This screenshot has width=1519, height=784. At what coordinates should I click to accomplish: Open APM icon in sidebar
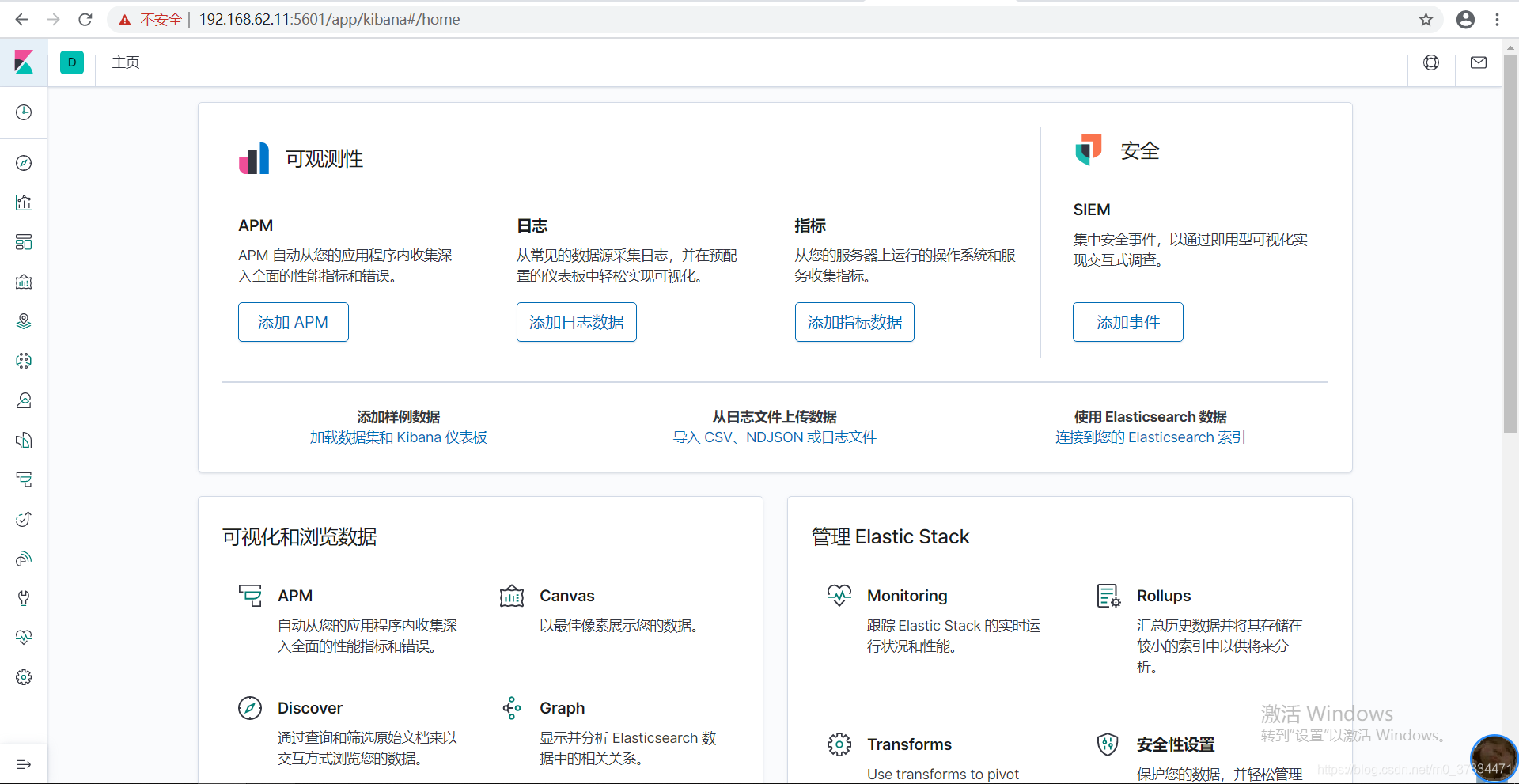coord(24,479)
